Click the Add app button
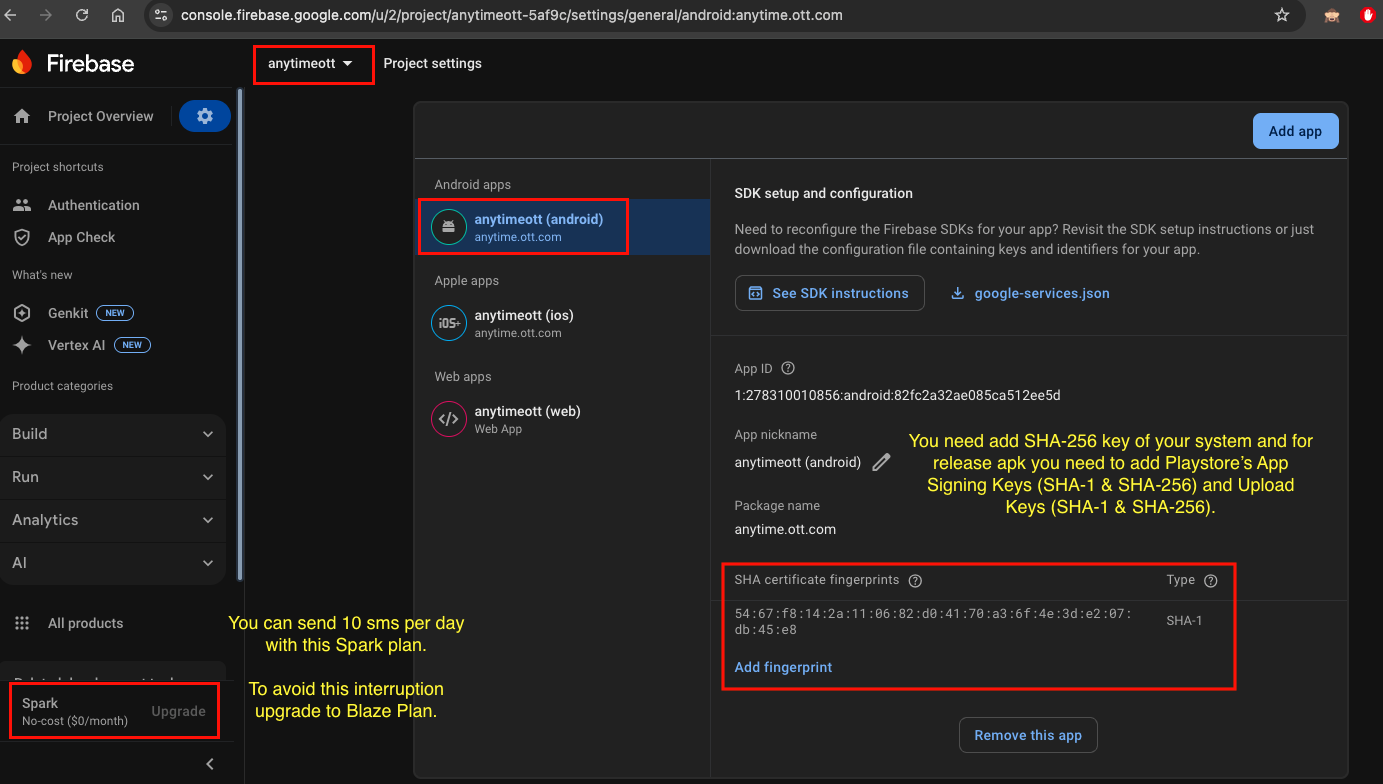 point(1295,131)
